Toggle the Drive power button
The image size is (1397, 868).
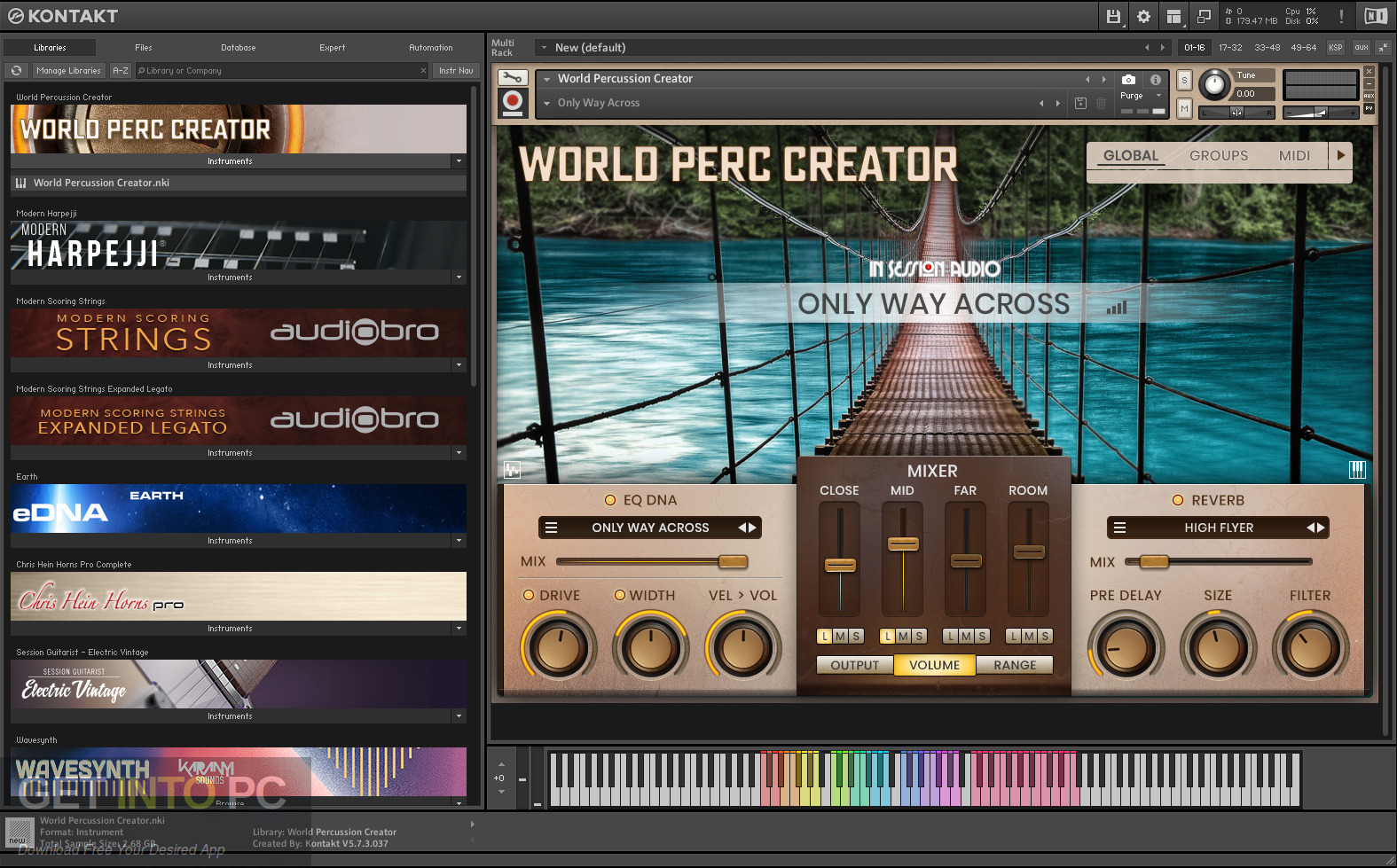[x=529, y=595]
